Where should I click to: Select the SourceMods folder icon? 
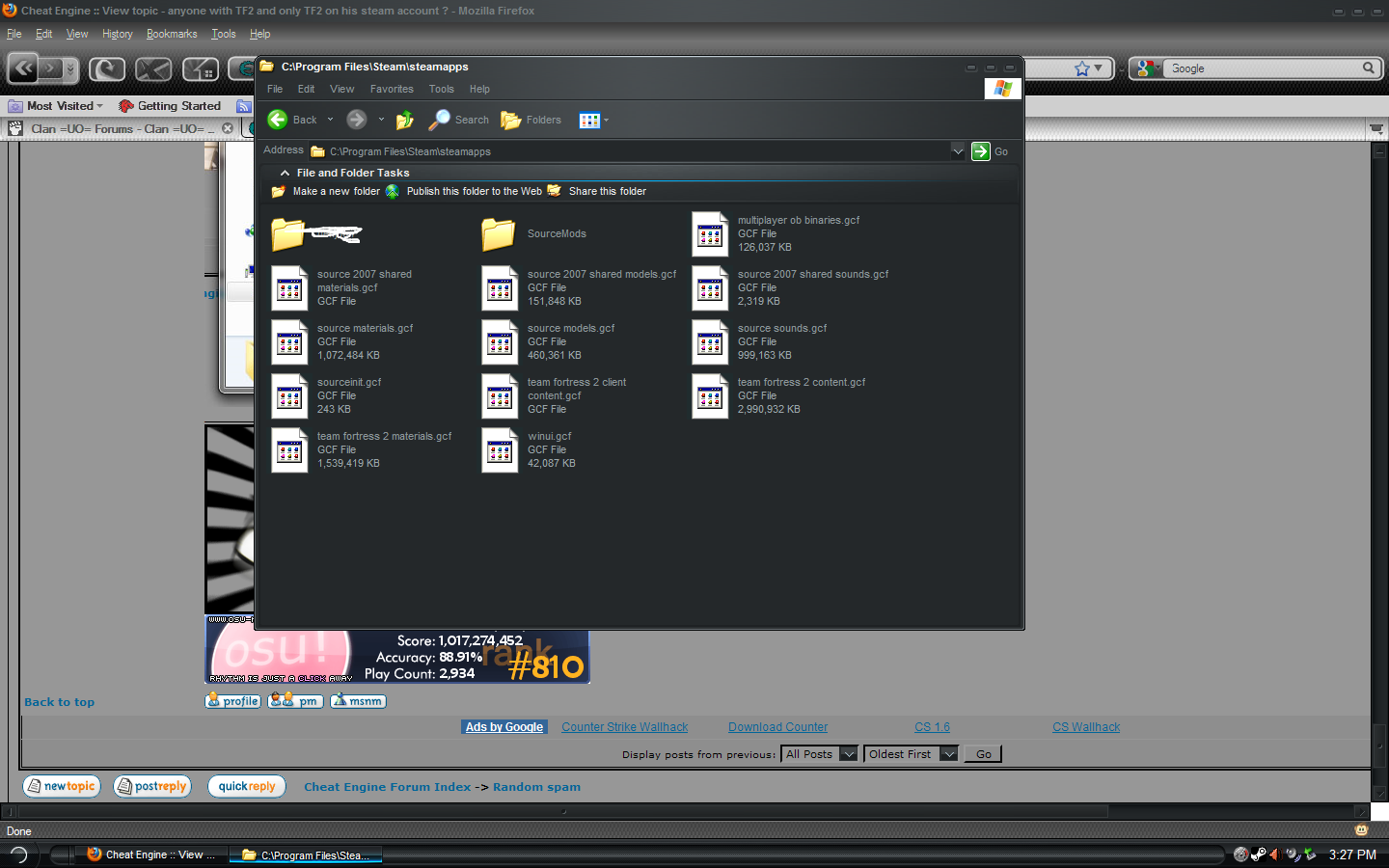pos(499,234)
